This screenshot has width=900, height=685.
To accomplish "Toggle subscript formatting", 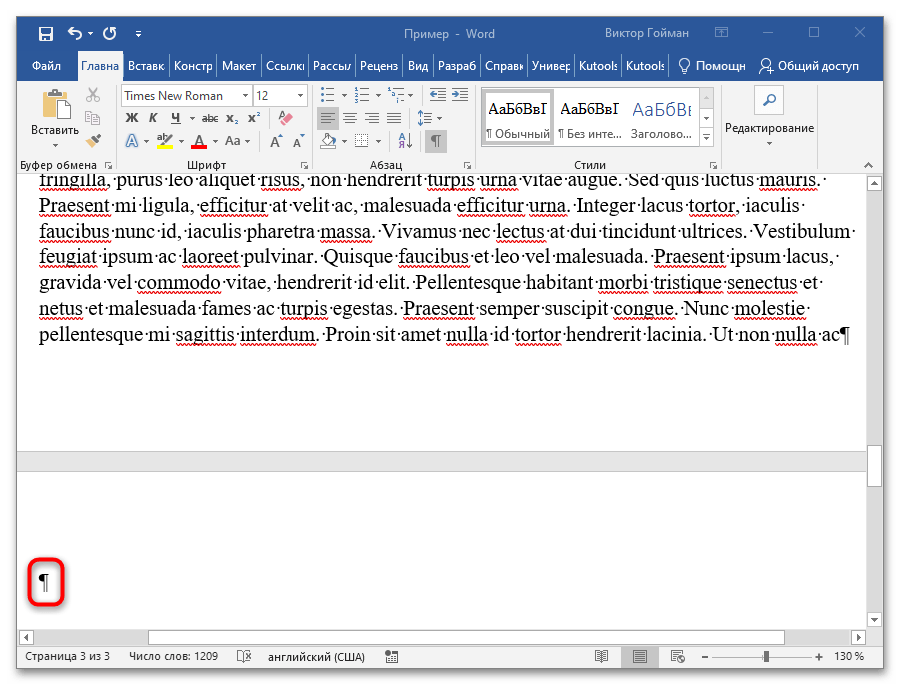I will click(232, 118).
